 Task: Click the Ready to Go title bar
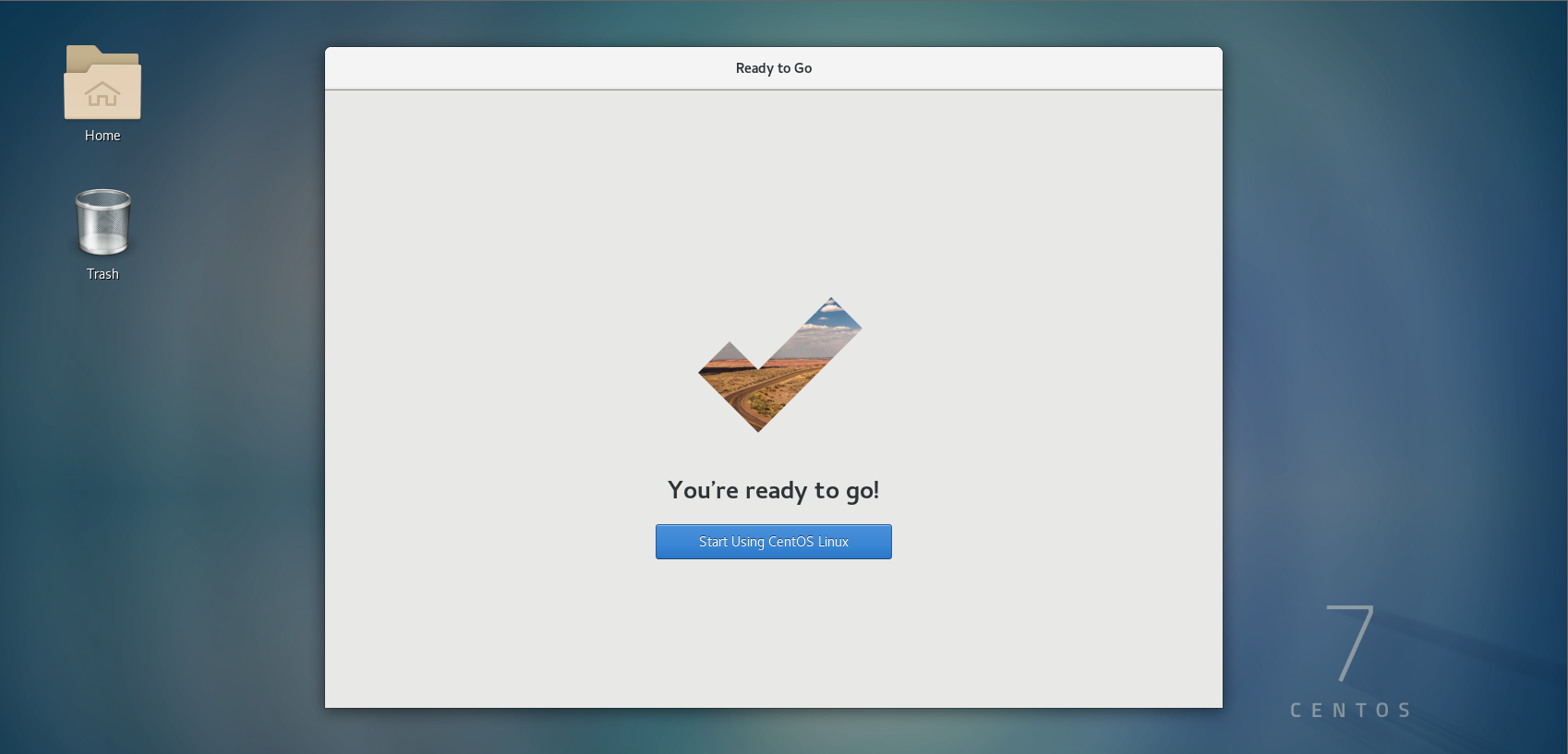click(774, 68)
